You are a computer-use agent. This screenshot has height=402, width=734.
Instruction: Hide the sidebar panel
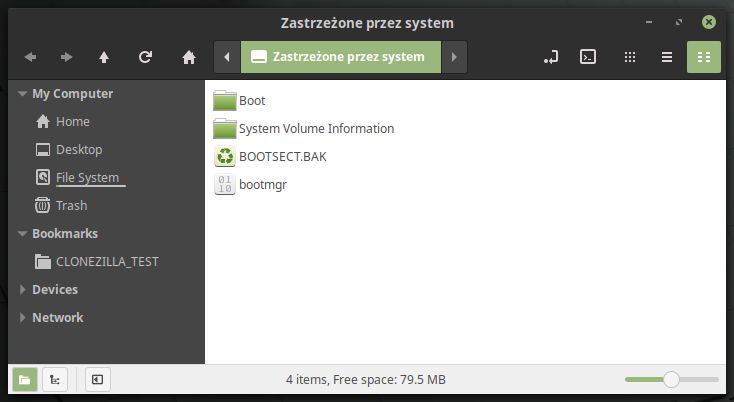click(x=97, y=380)
